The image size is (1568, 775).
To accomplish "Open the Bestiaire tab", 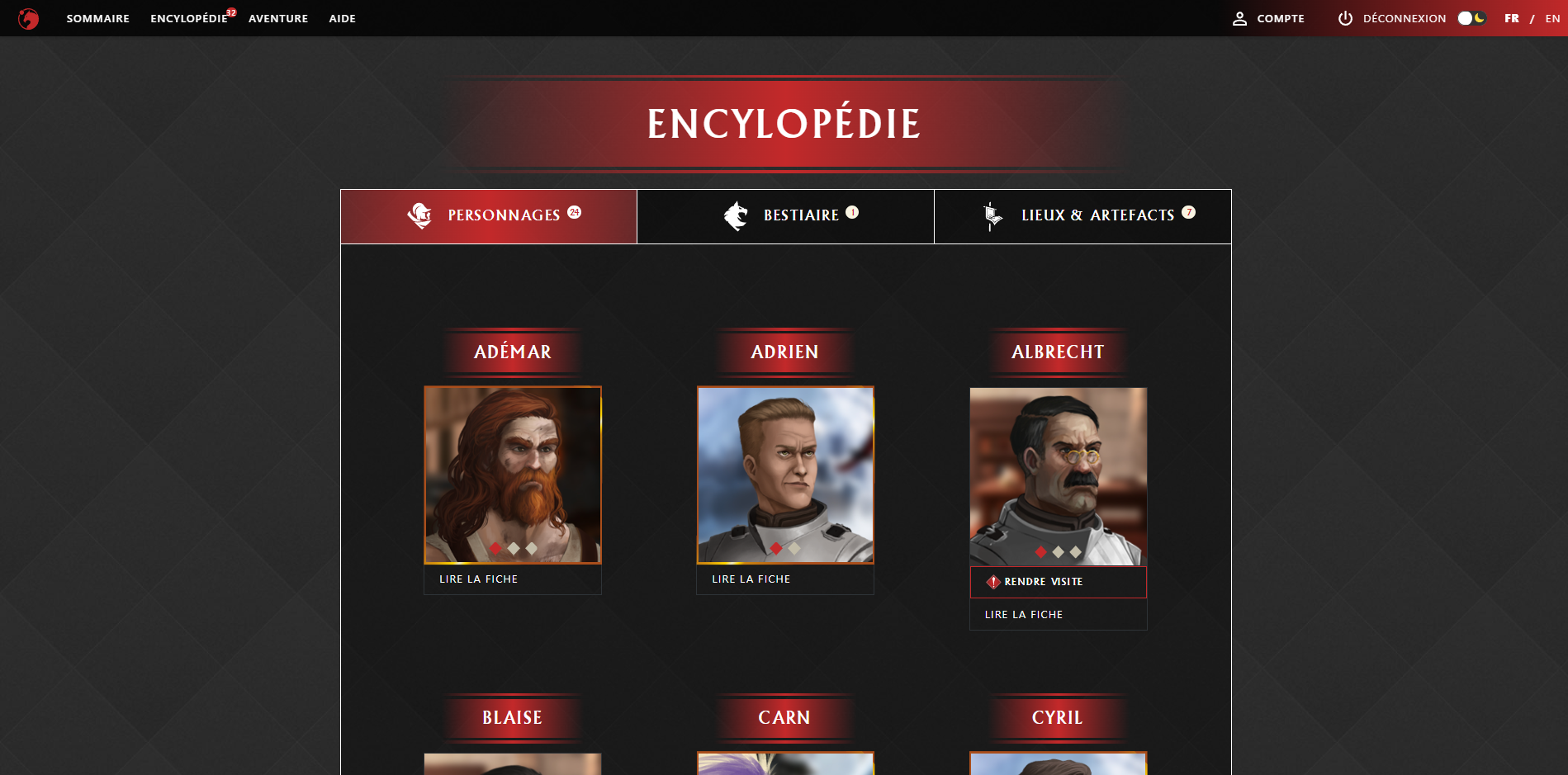I will pos(785,216).
